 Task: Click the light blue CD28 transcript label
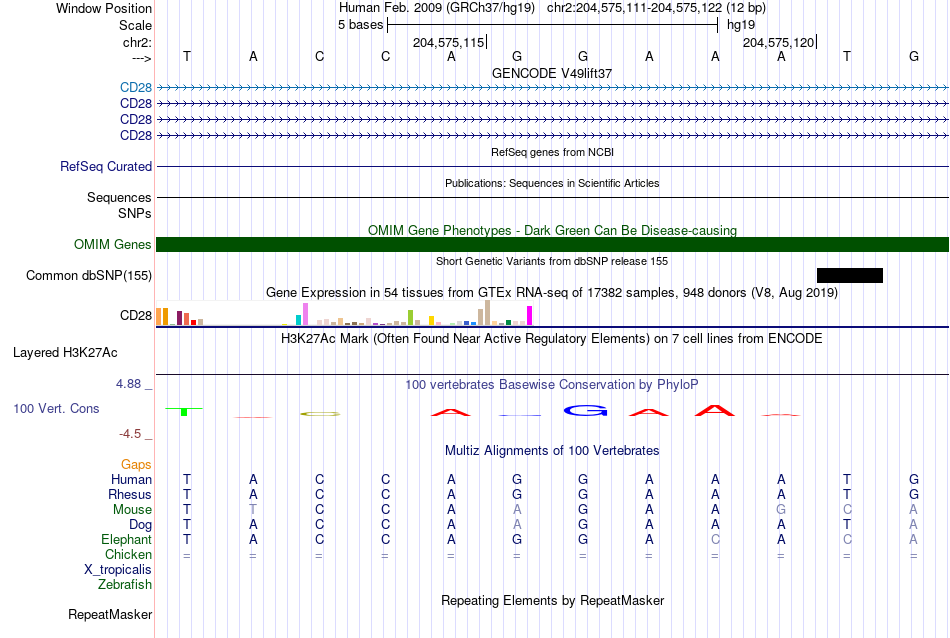(136, 88)
